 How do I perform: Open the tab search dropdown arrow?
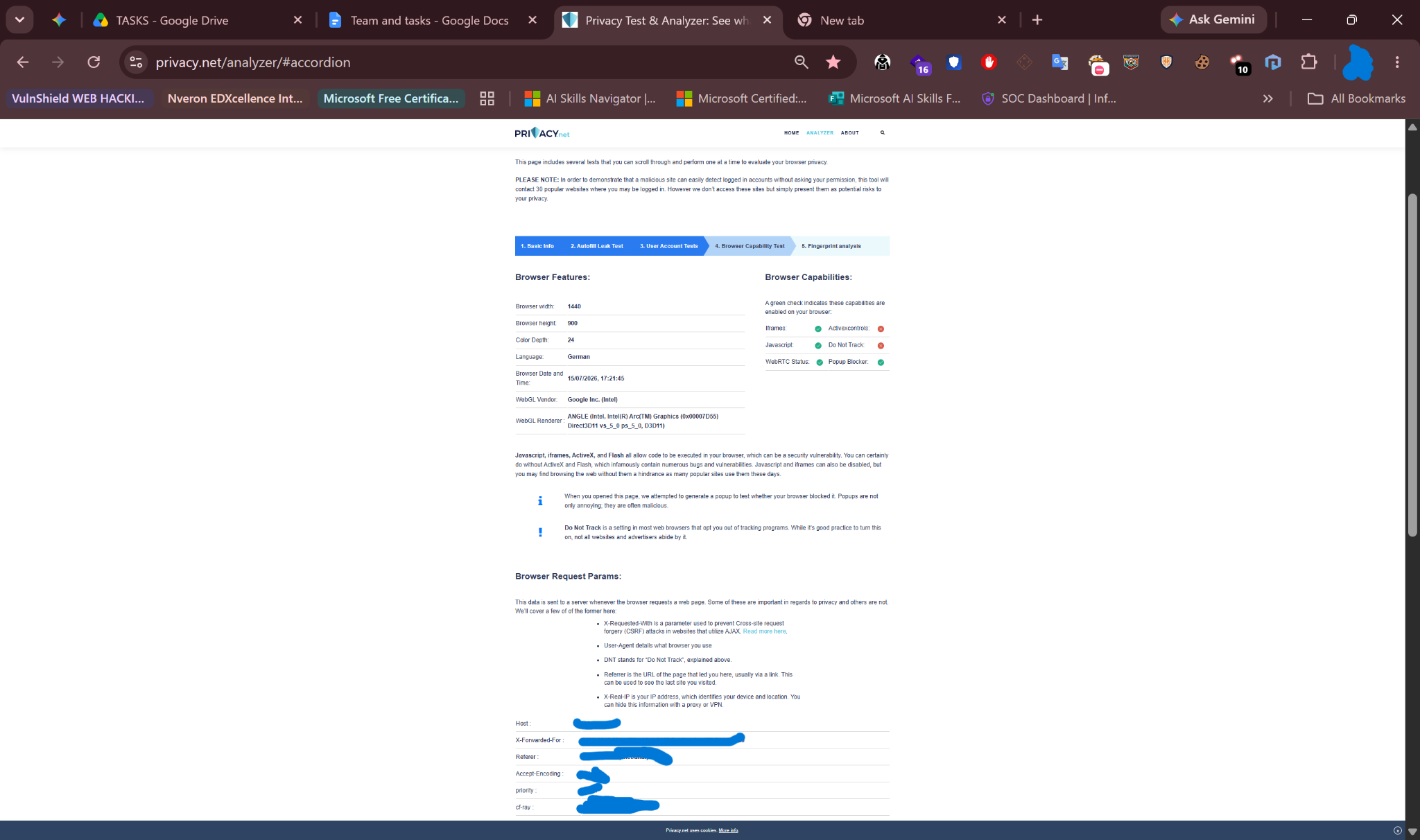pos(19,20)
